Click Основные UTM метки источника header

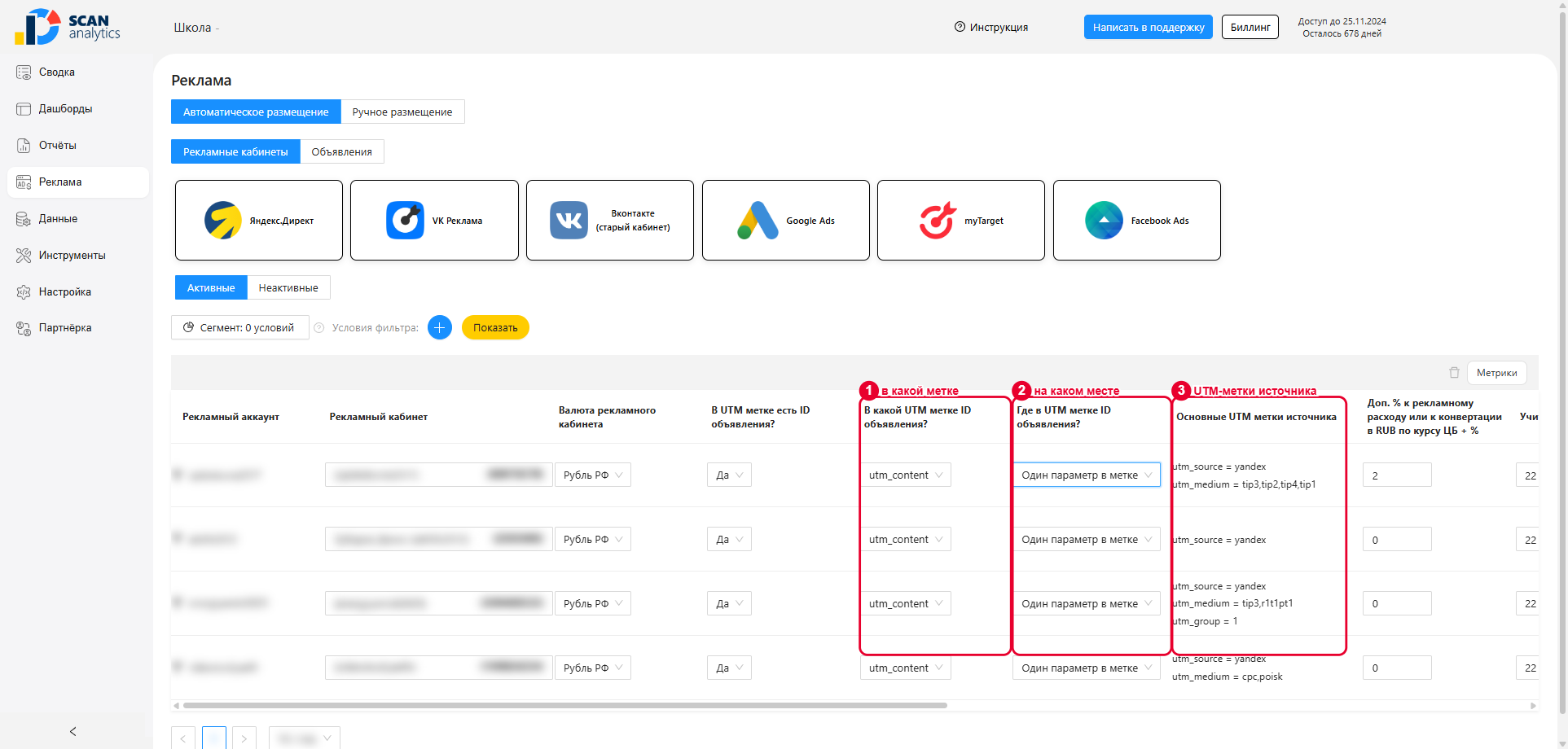[x=1256, y=417]
